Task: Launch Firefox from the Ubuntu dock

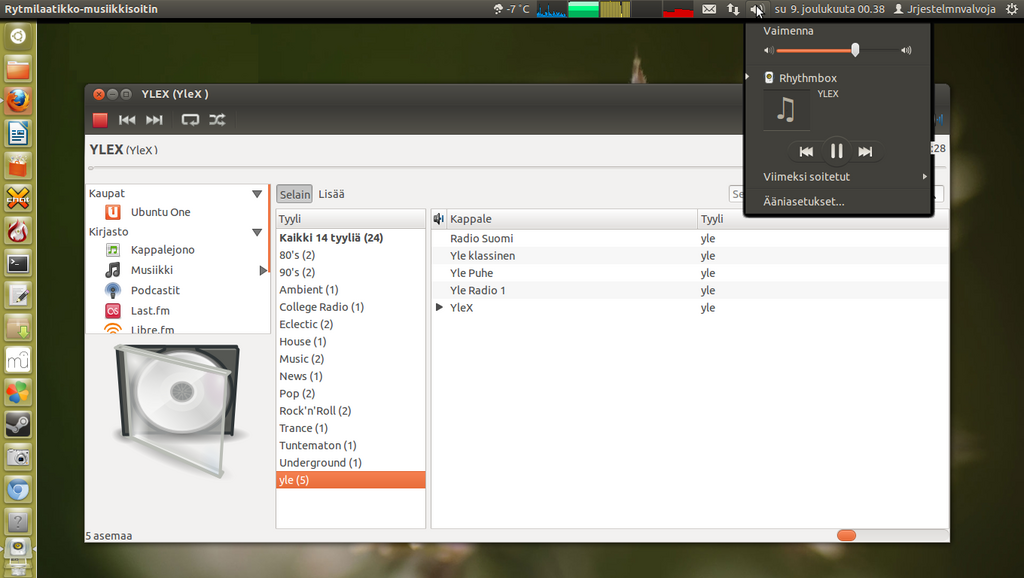Action: click(18, 101)
